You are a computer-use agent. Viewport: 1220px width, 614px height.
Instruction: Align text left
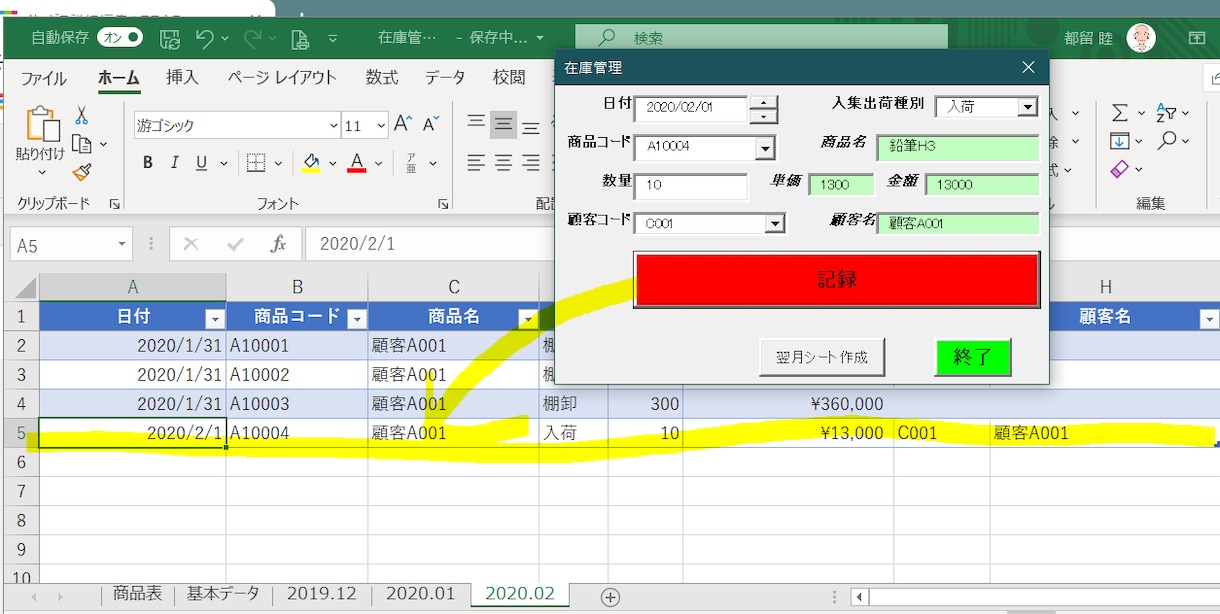(477, 162)
